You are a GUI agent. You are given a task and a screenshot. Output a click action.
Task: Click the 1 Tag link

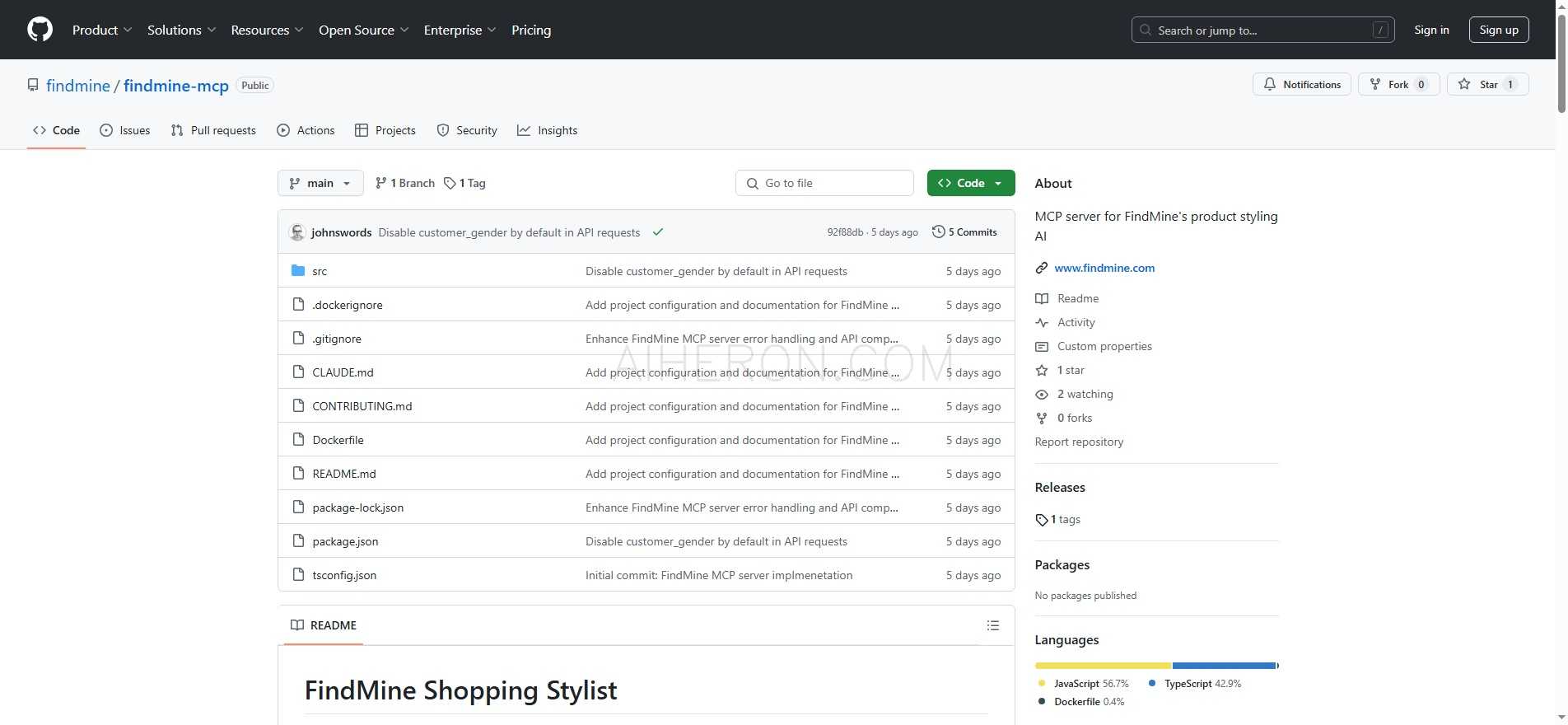464,183
